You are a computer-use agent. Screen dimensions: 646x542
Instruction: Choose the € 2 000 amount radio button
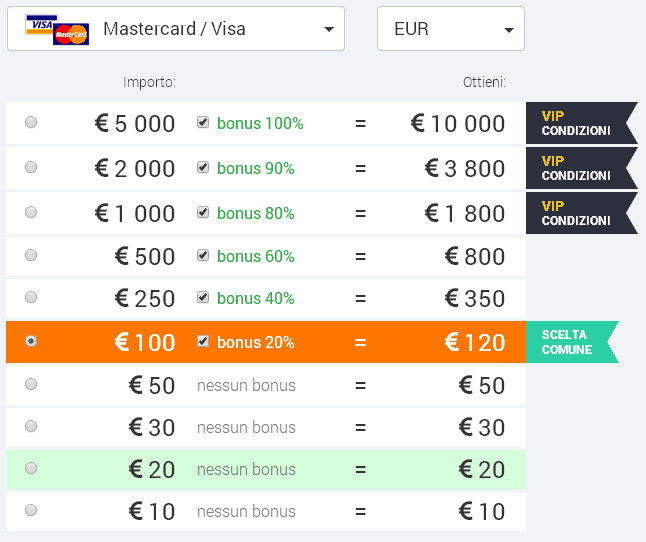point(31,167)
